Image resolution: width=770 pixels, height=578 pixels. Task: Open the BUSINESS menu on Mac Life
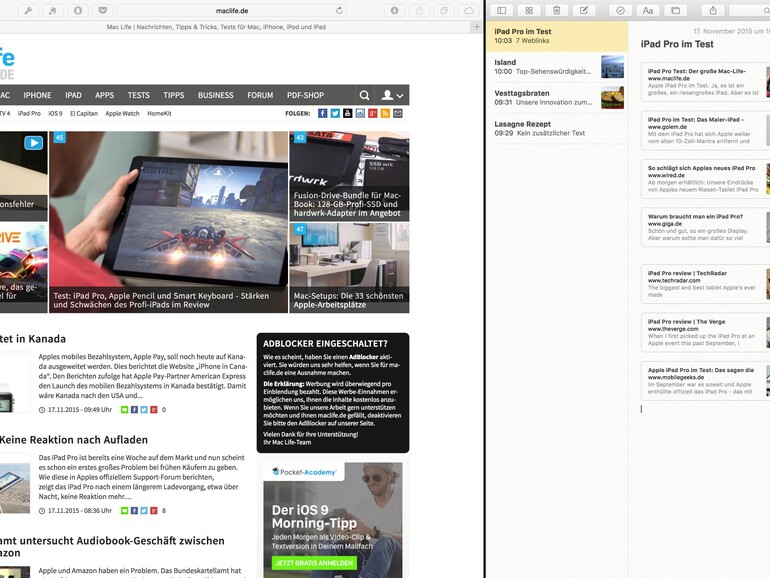click(216, 95)
